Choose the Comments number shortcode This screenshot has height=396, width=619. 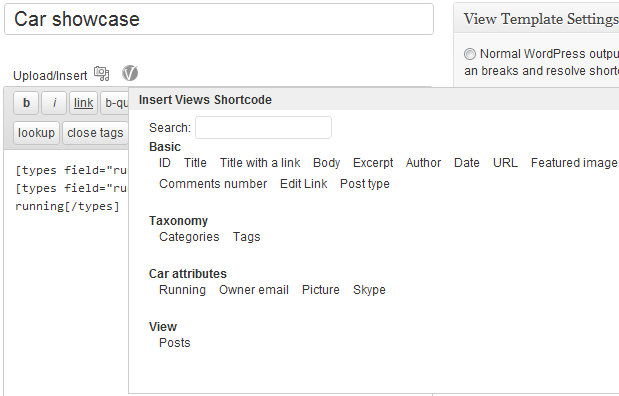tap(213, 184)
